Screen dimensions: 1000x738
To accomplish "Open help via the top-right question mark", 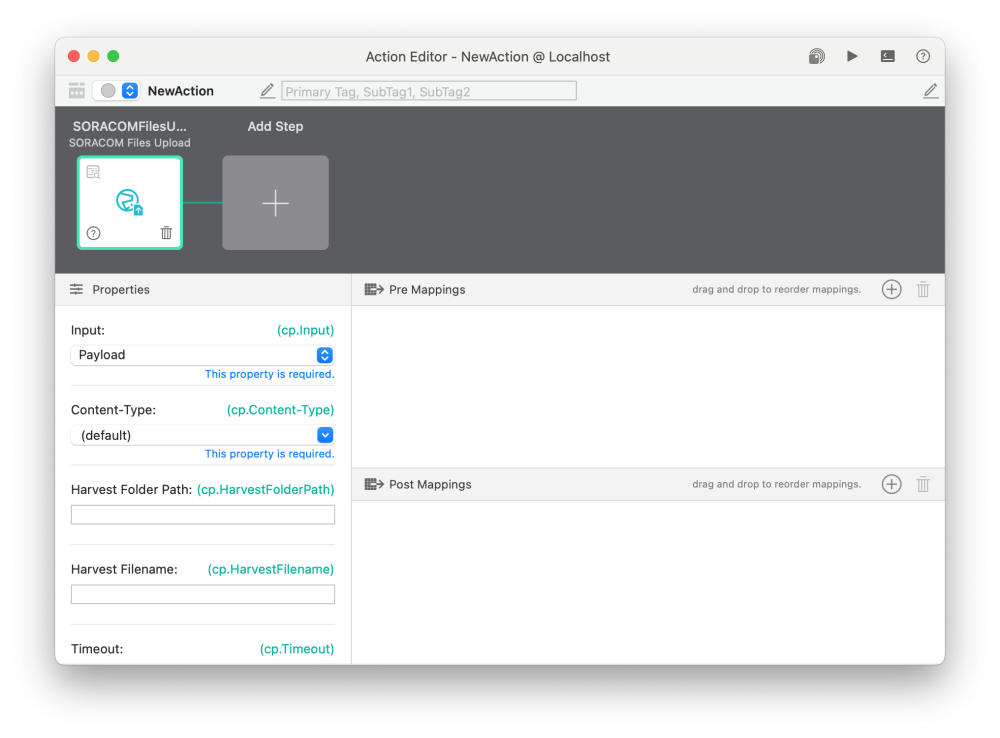I will pyautogui.click(x=922, y=57).
